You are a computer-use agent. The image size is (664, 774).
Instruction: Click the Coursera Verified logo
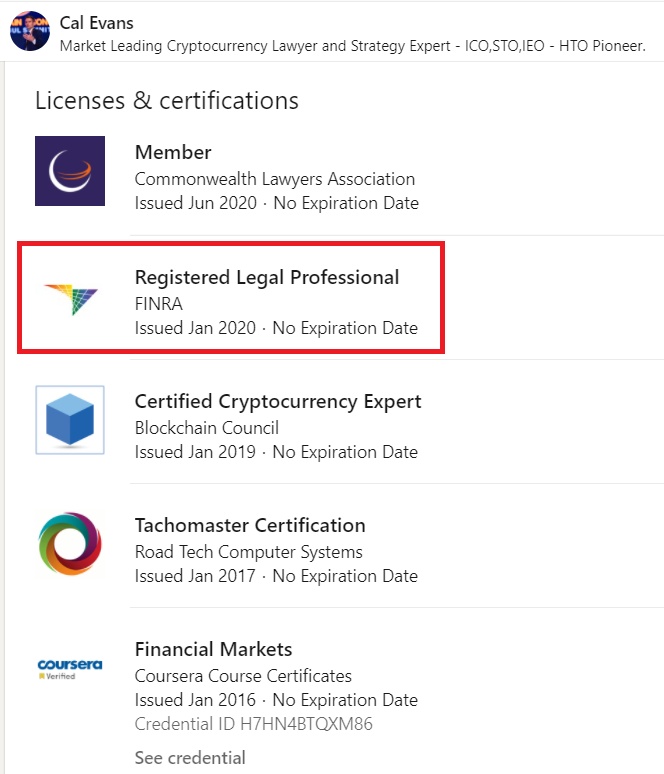pos(70,669)
